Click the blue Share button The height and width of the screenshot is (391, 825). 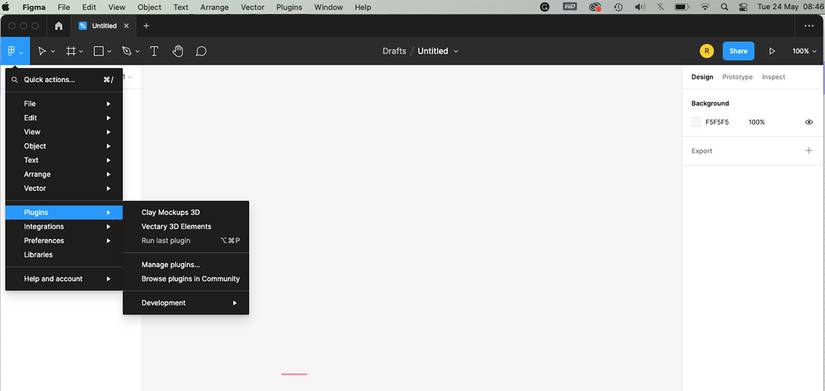(738, 51)
